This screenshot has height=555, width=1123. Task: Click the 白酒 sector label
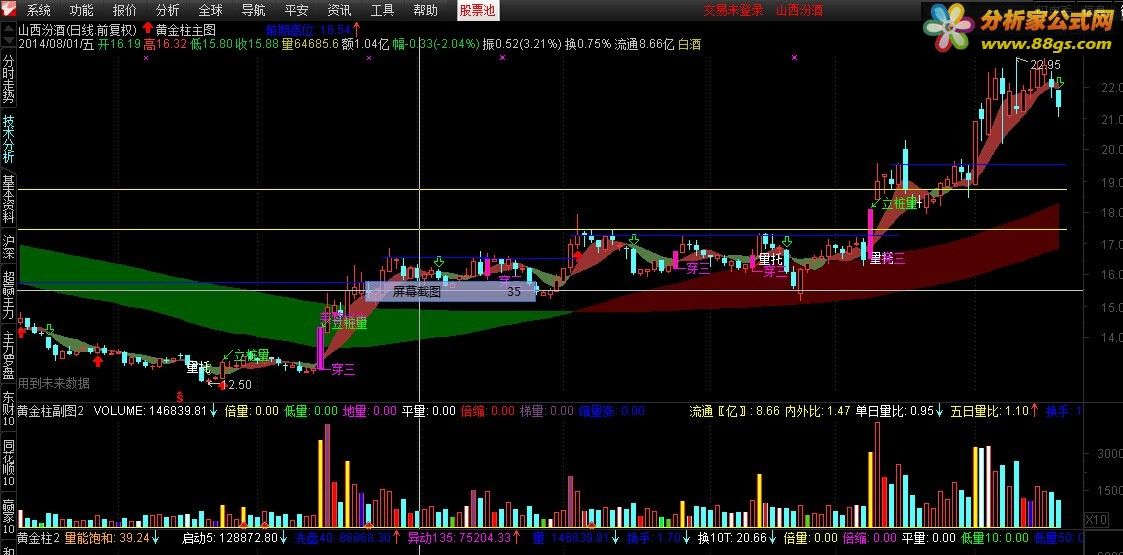pos(689,44)
